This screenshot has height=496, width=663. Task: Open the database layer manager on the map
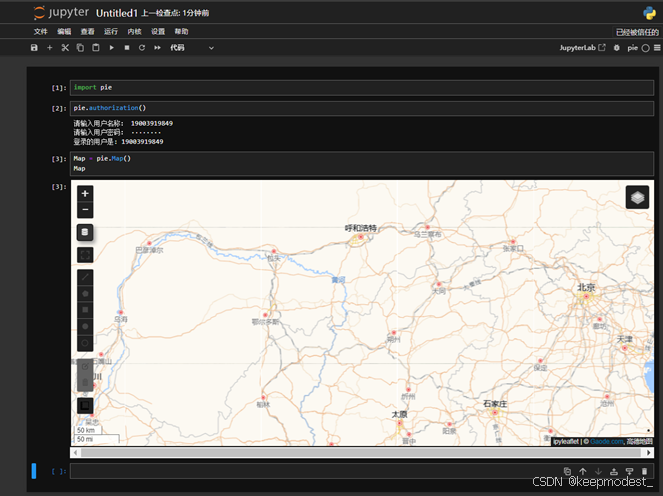coord(85,232)
